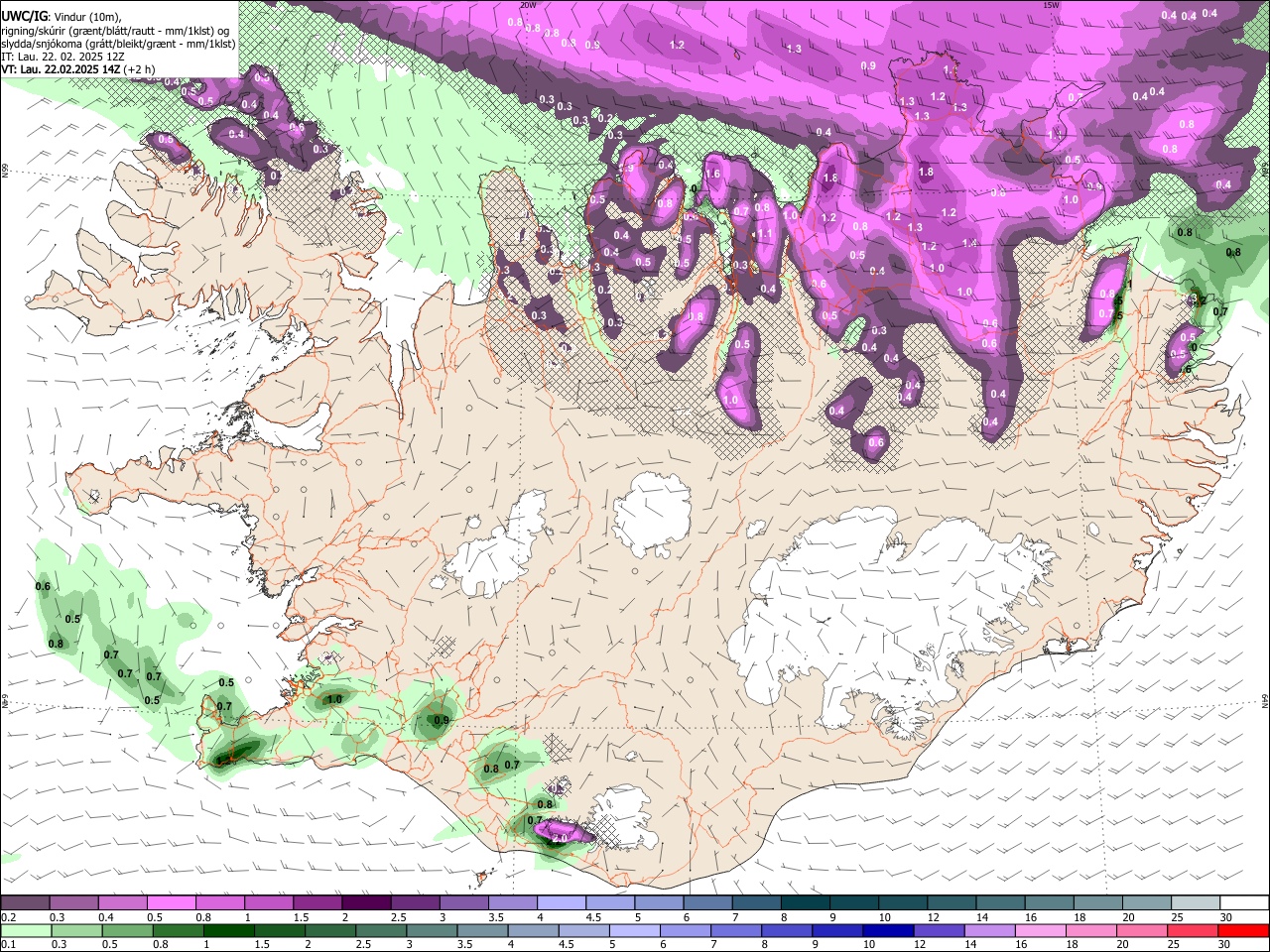Viewport: 1270px width, 952px height.
Task: Click the '(+2 h)' forecast offset text
Action: (138, 69)
